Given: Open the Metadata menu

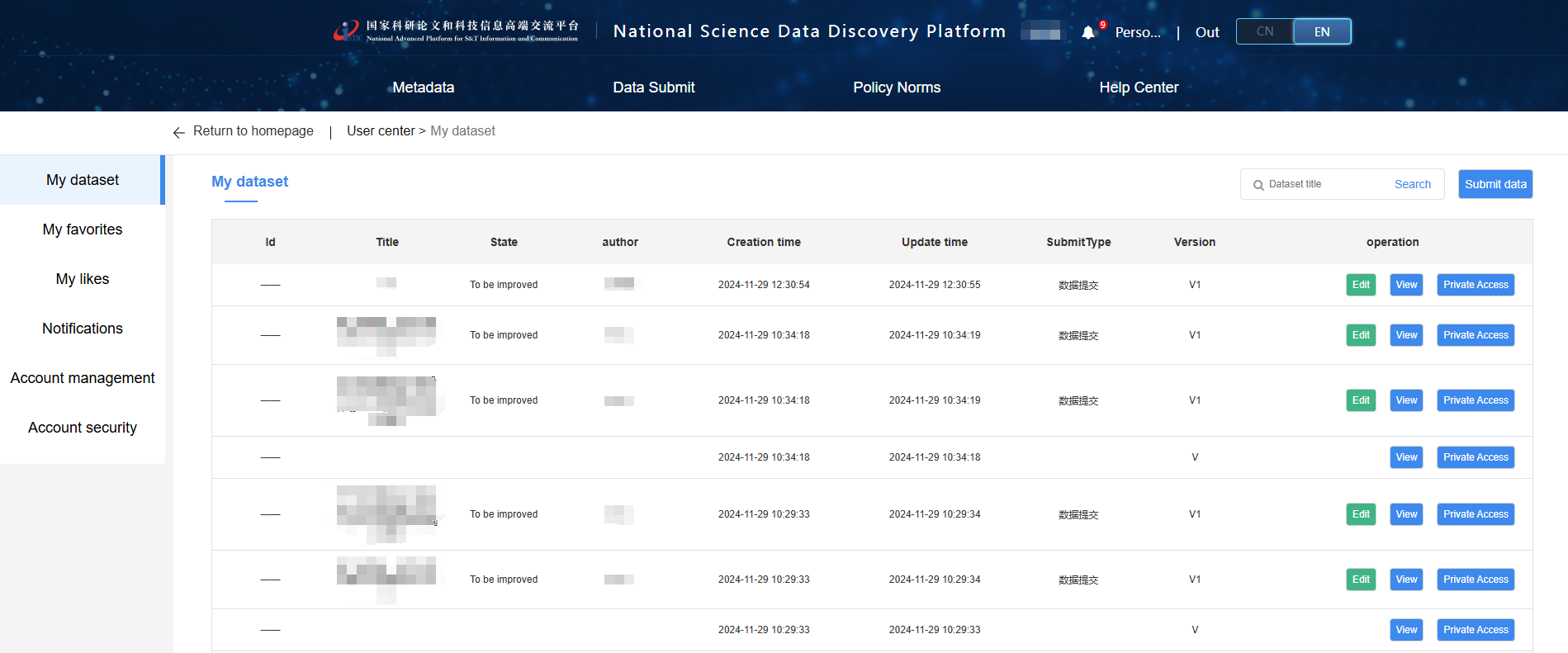Looking at the screenshot, I should pyautogui.click(x=423, y=88).
